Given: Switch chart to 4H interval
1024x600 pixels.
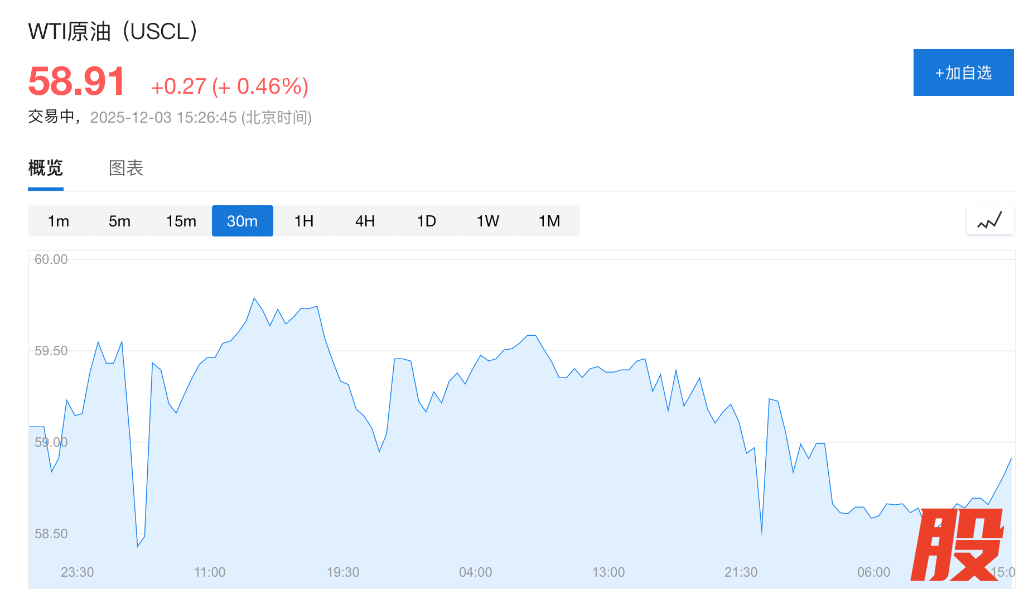Looking at the screenshot, I should tap(365, 221).
